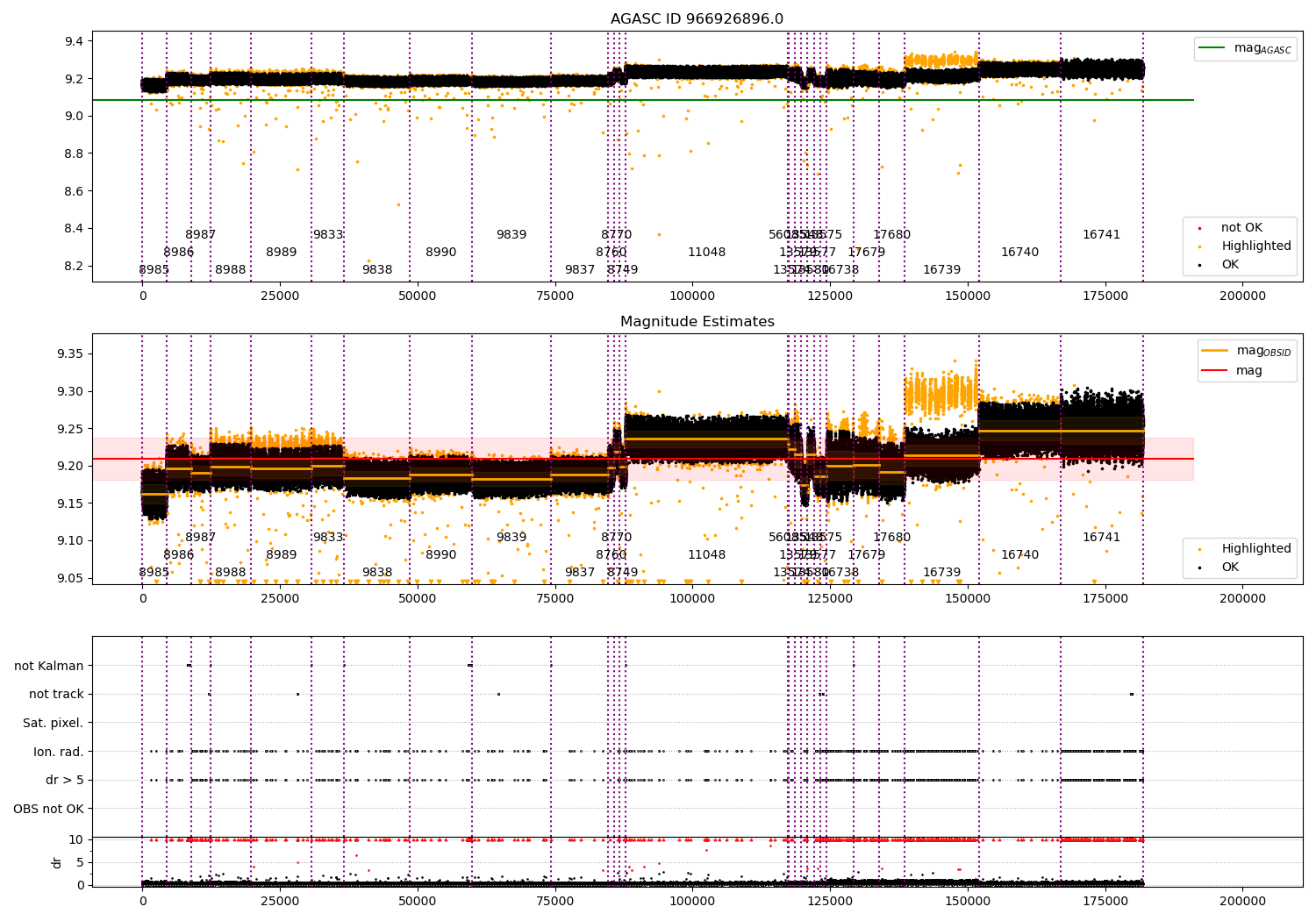
Task: Click obsid label "11048" in the Magnitude Estimates plot
Action: click(707, 555)
